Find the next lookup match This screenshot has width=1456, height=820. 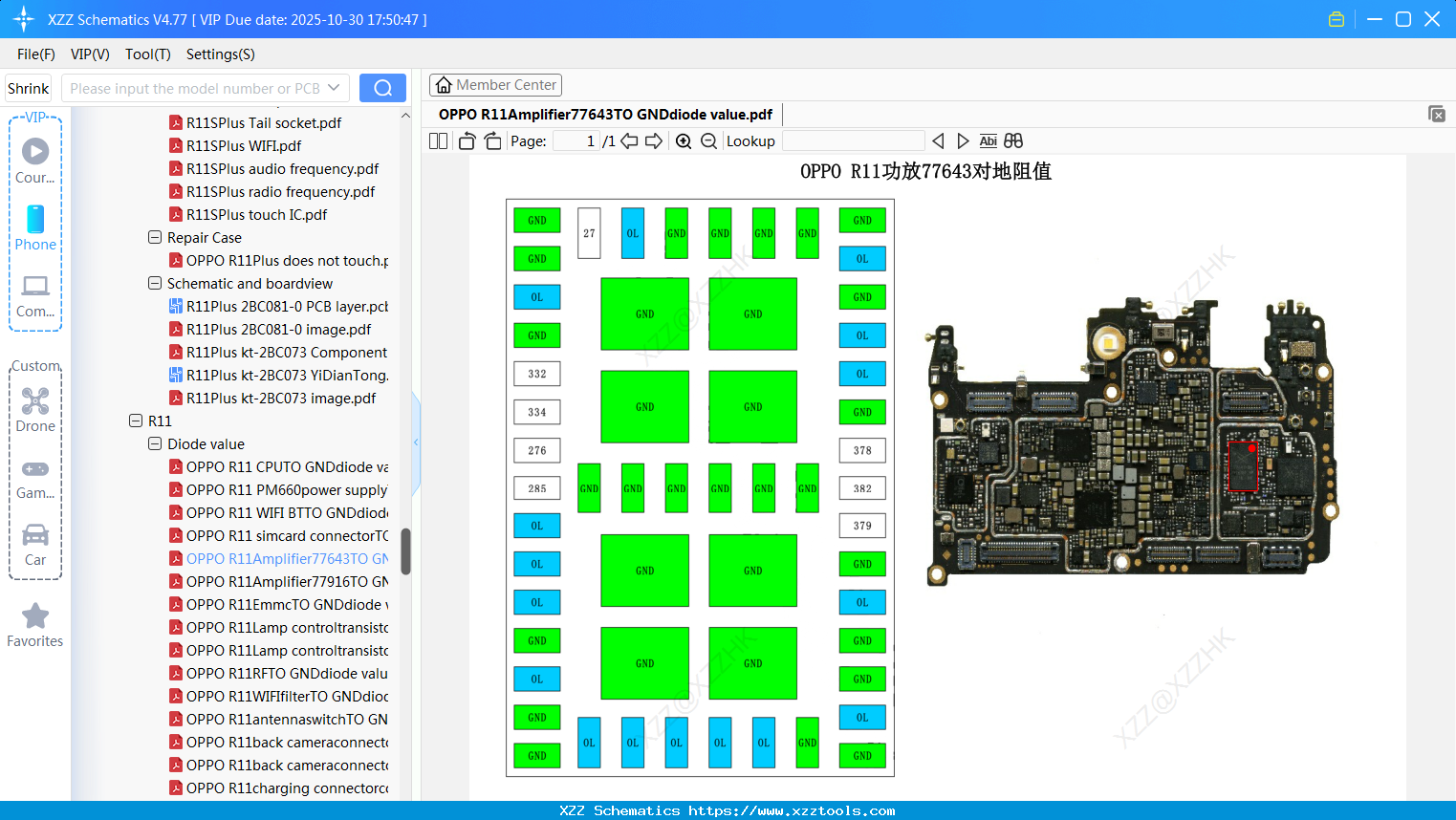pyautogui.click(x=963, y=141)
